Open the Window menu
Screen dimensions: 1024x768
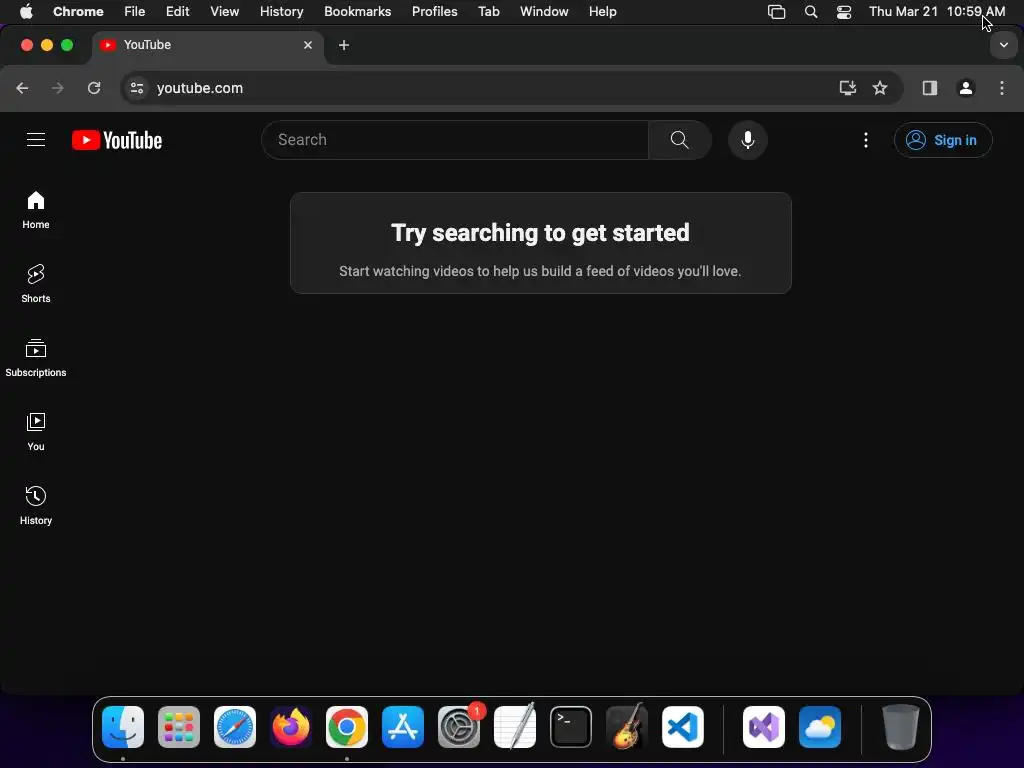(x=544, y=12)
